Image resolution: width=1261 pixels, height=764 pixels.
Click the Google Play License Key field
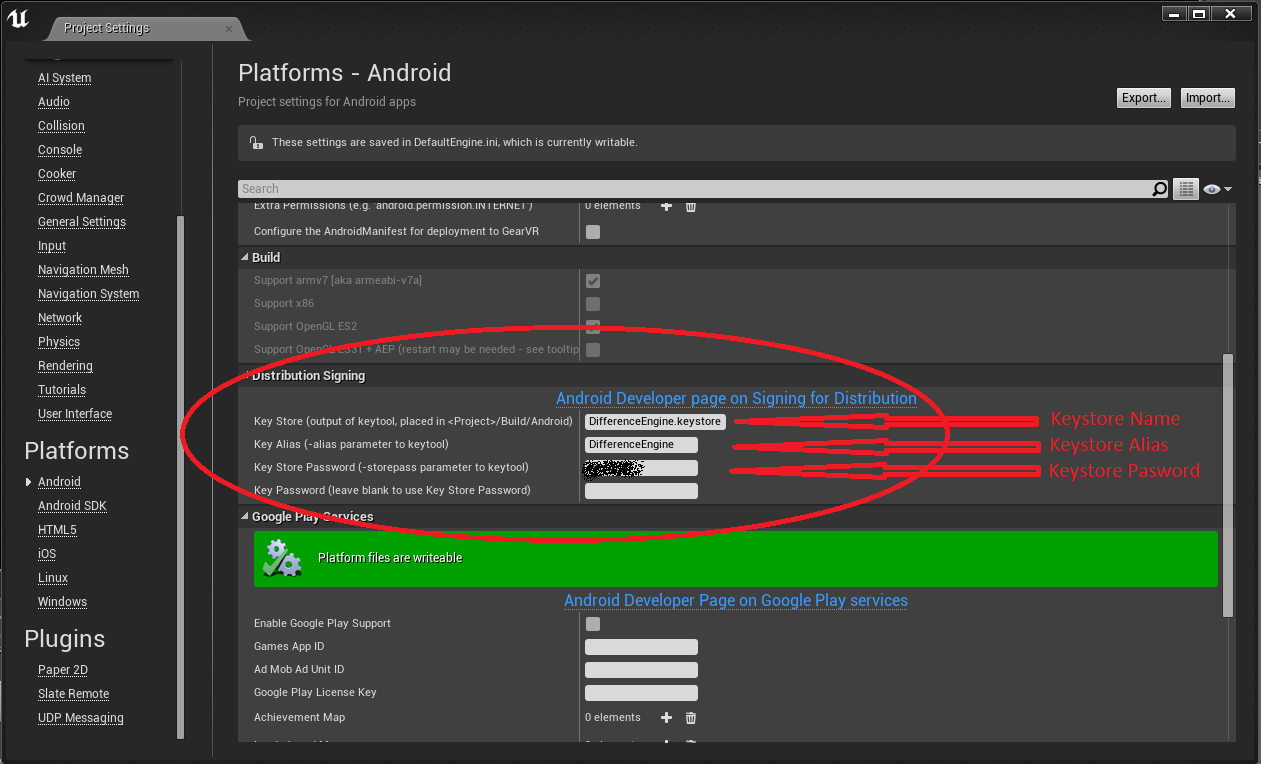click(x=641, y=693)
